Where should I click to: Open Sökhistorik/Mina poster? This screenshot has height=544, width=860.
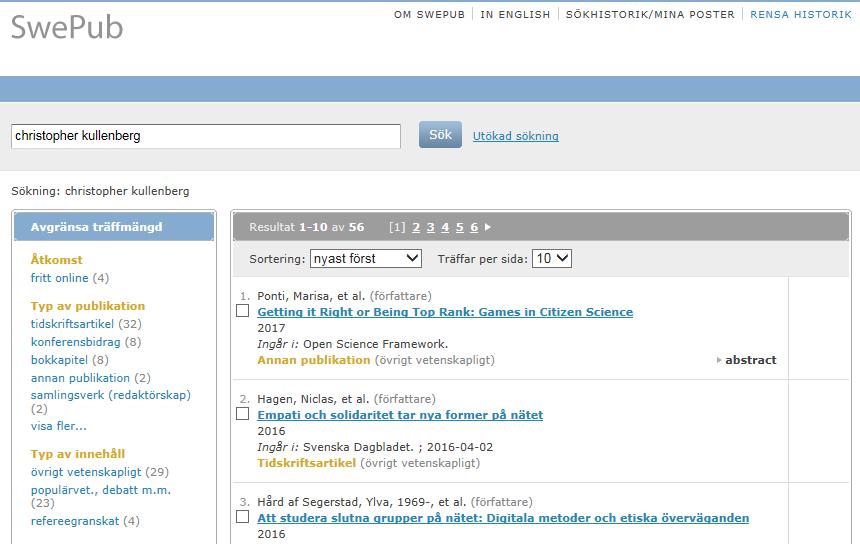coord(650,15)
